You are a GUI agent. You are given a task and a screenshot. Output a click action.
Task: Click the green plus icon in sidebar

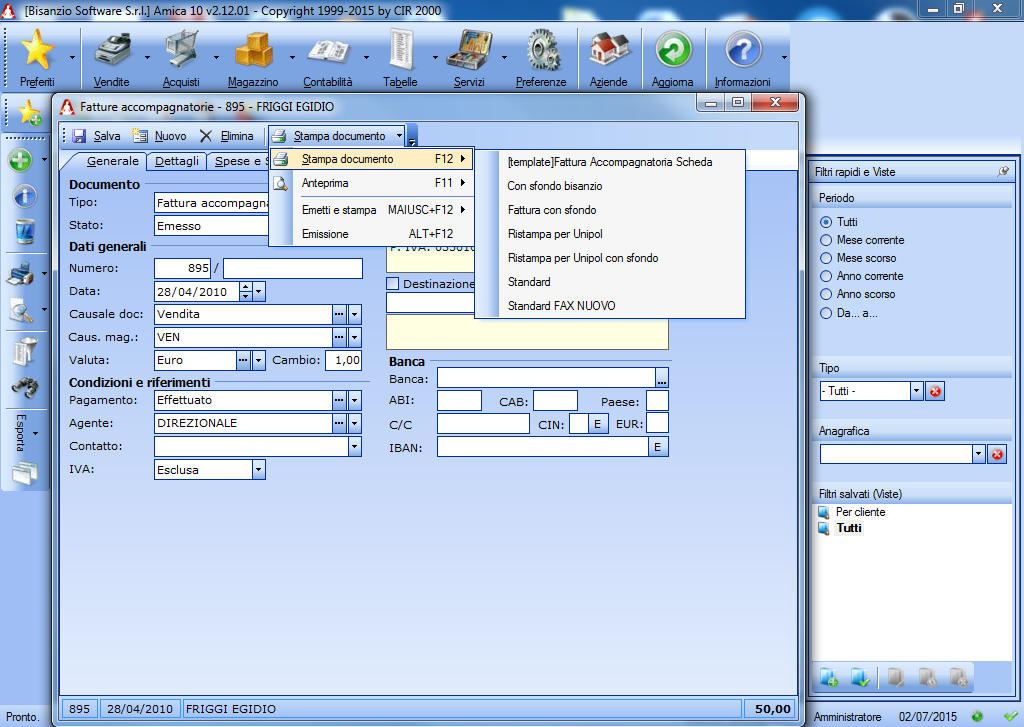pyautogui.click(x=20, y=159)
